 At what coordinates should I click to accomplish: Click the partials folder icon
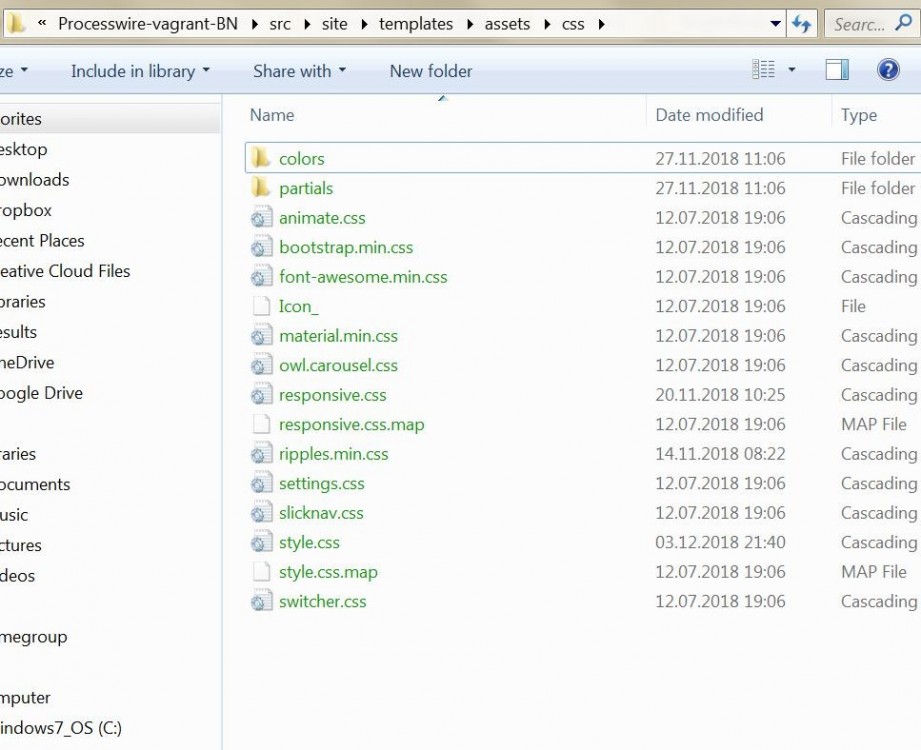[x=261, y=188]
